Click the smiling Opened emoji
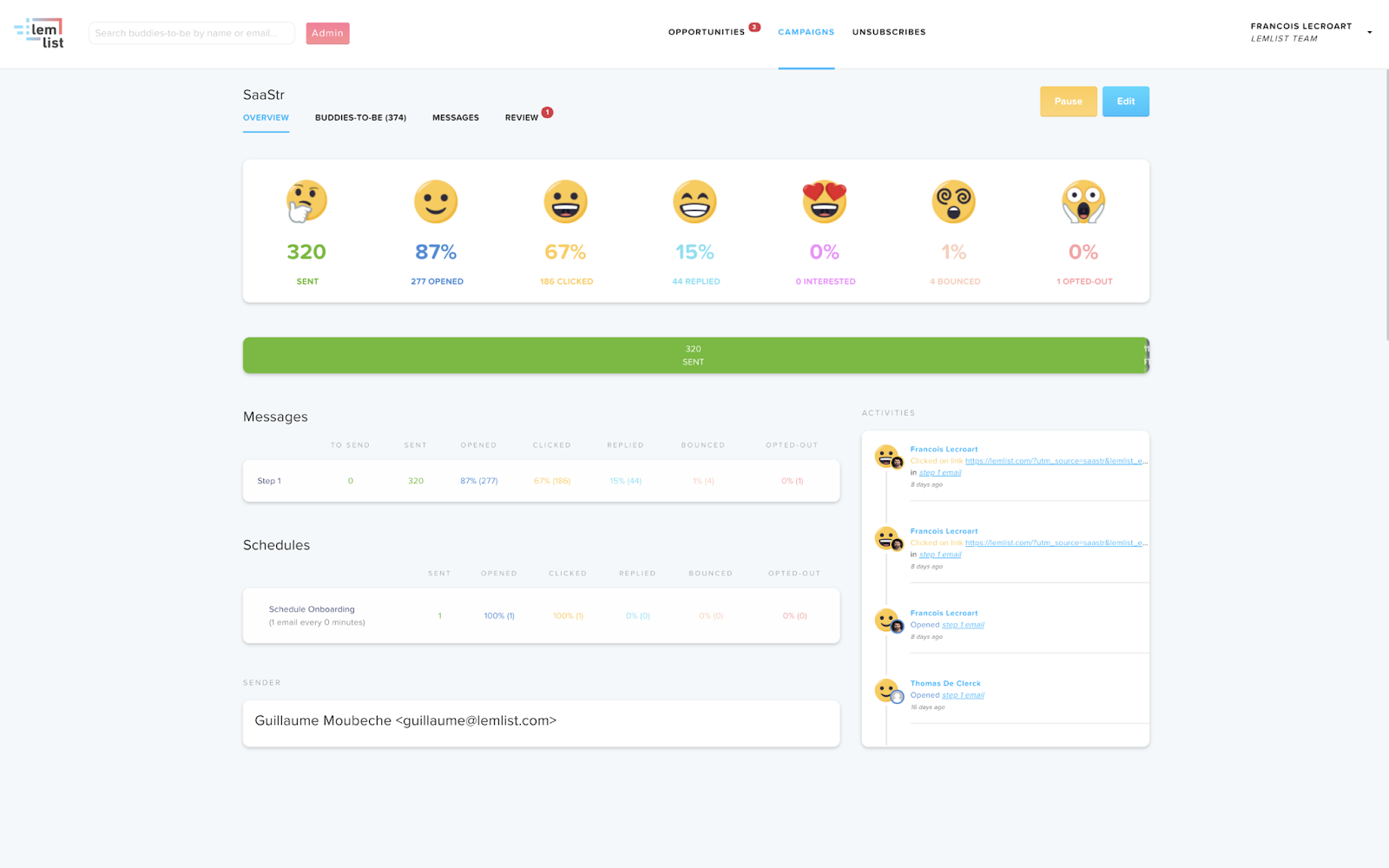The image size is (1389, 868). pos(436,201)
